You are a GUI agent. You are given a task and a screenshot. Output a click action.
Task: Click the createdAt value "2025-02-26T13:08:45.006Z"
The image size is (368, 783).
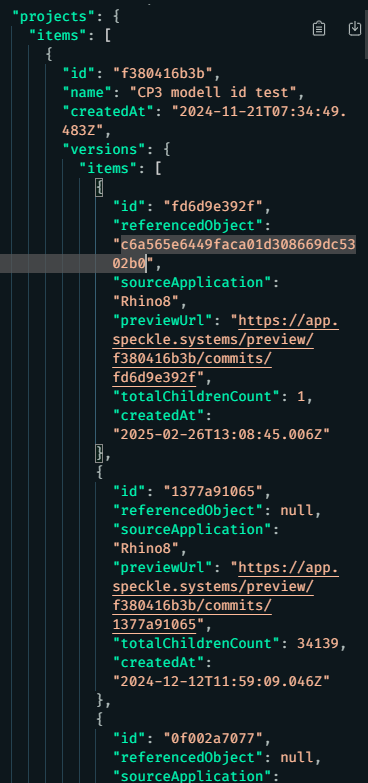221,434
